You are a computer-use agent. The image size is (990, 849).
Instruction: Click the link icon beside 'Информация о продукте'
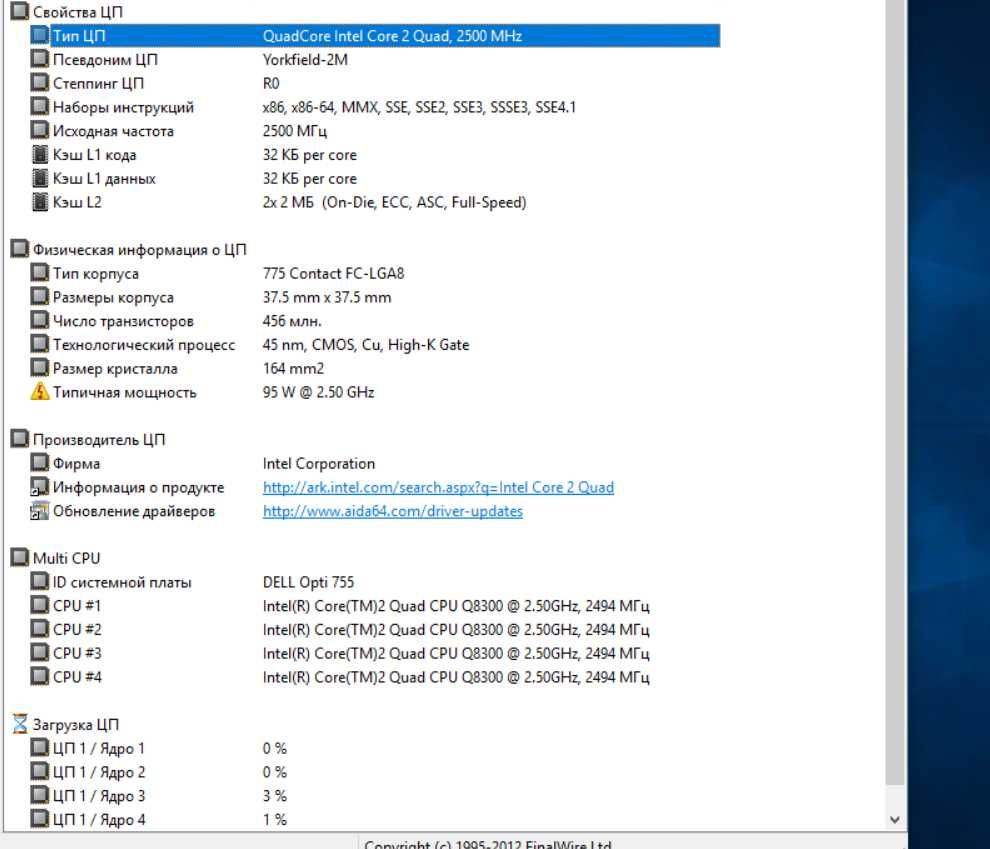pos(40,487)
